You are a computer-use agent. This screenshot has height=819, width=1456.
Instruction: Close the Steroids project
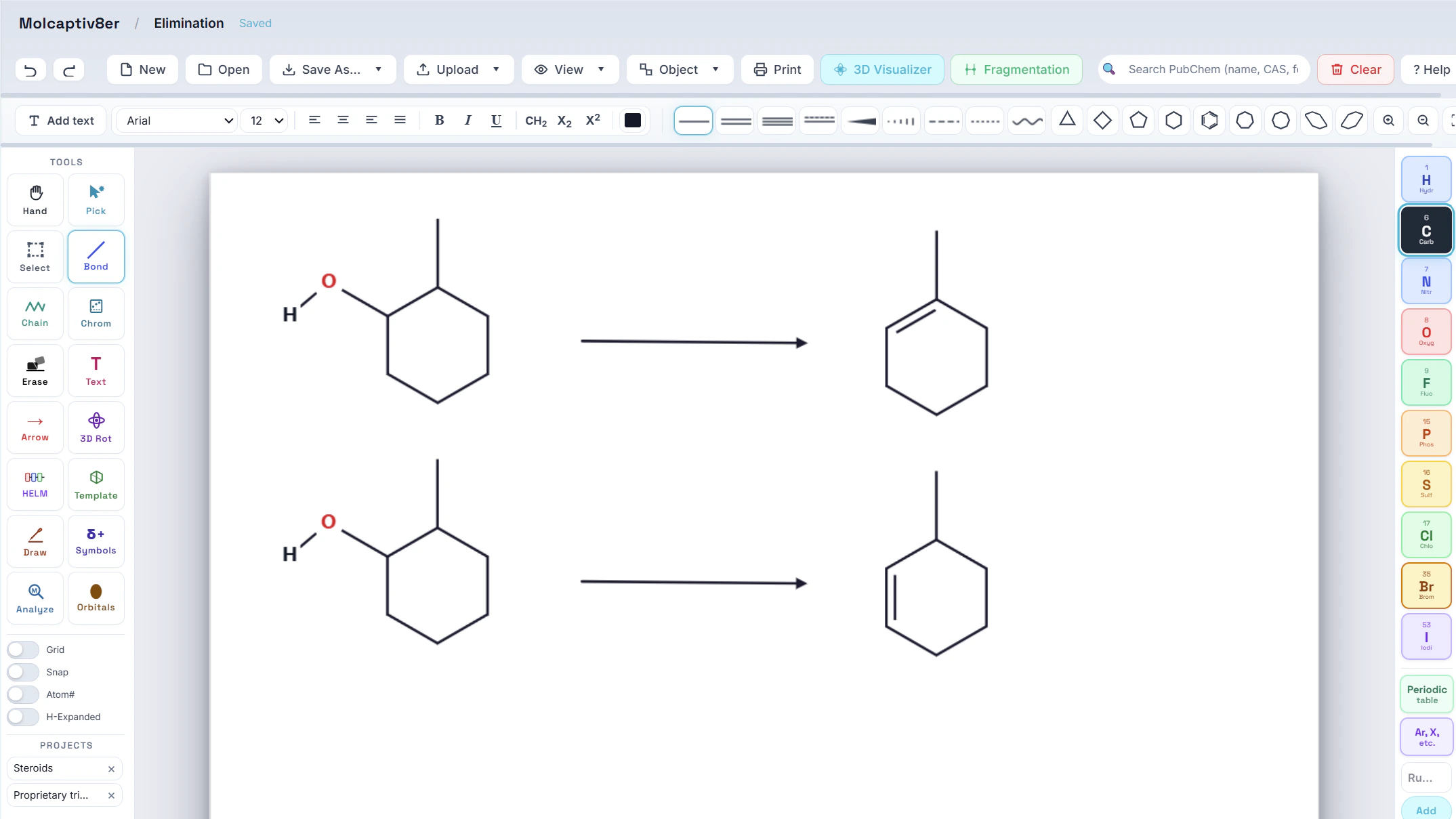pos(111,769)
